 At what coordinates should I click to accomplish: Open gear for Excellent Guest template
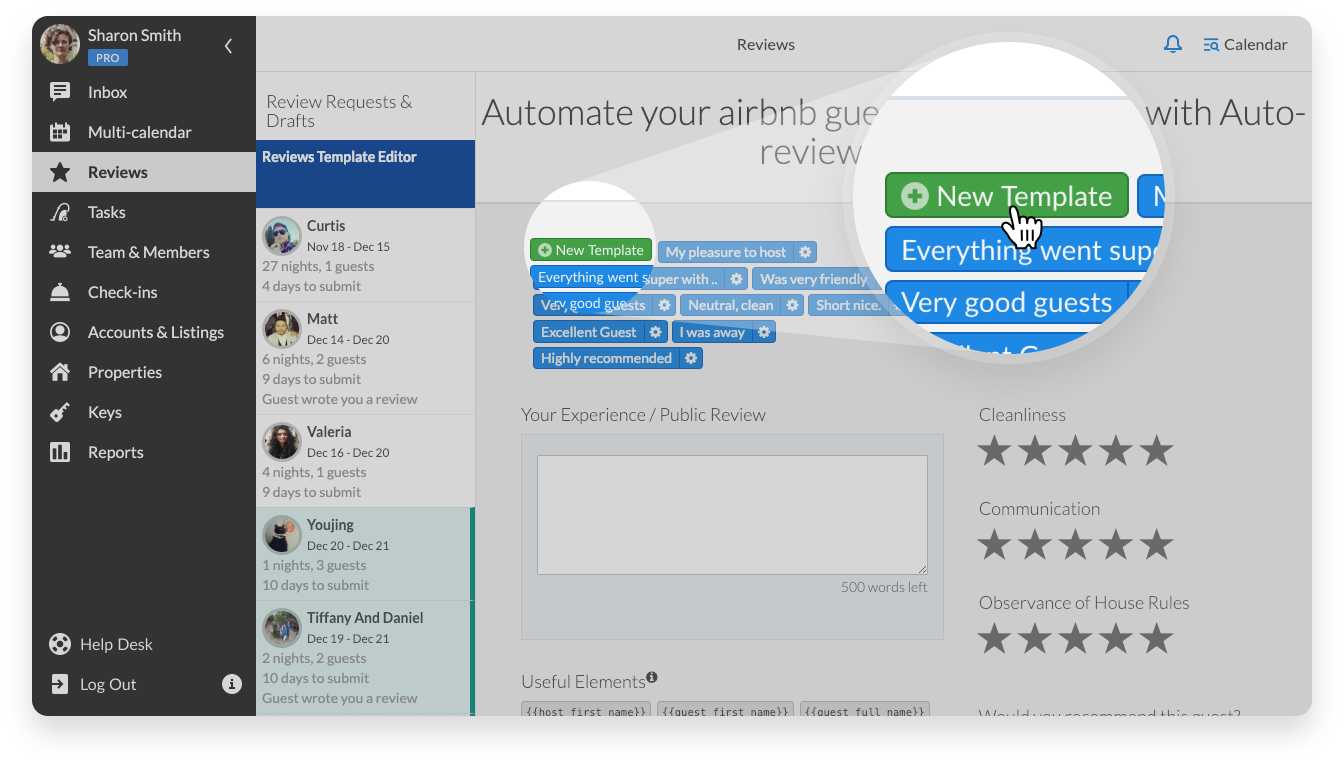click(656, 332)
